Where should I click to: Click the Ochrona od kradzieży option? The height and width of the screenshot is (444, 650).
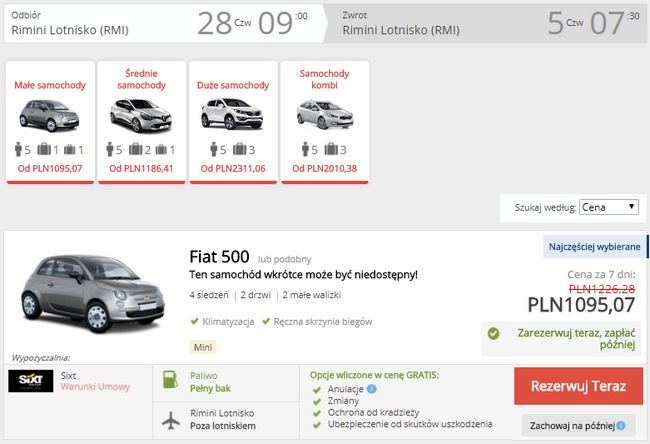pos(374,412)
